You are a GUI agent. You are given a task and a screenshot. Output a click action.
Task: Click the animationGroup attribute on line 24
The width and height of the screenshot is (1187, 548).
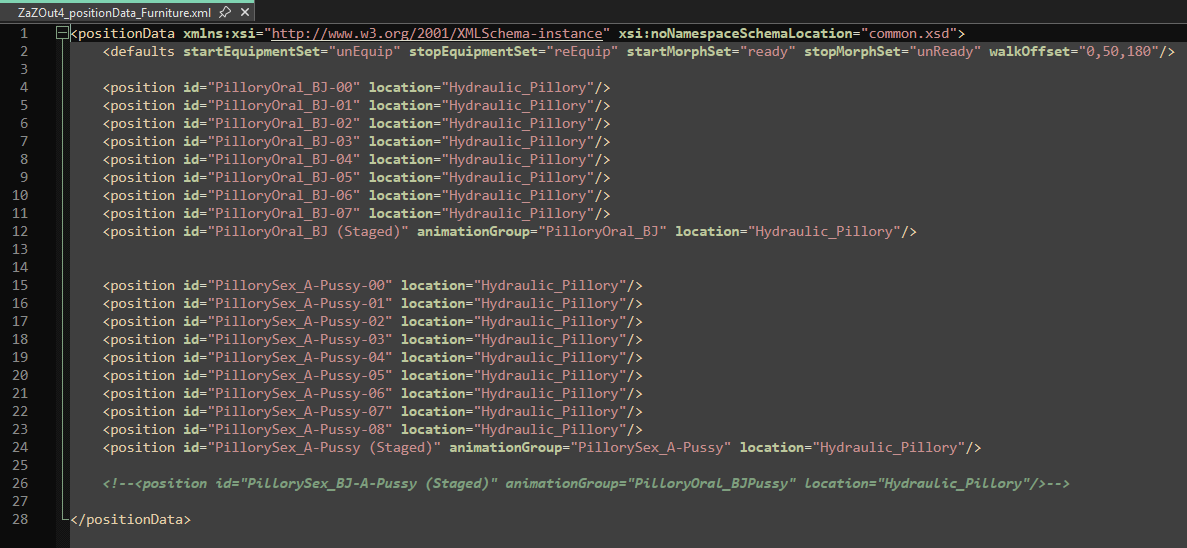coord(505,447)
